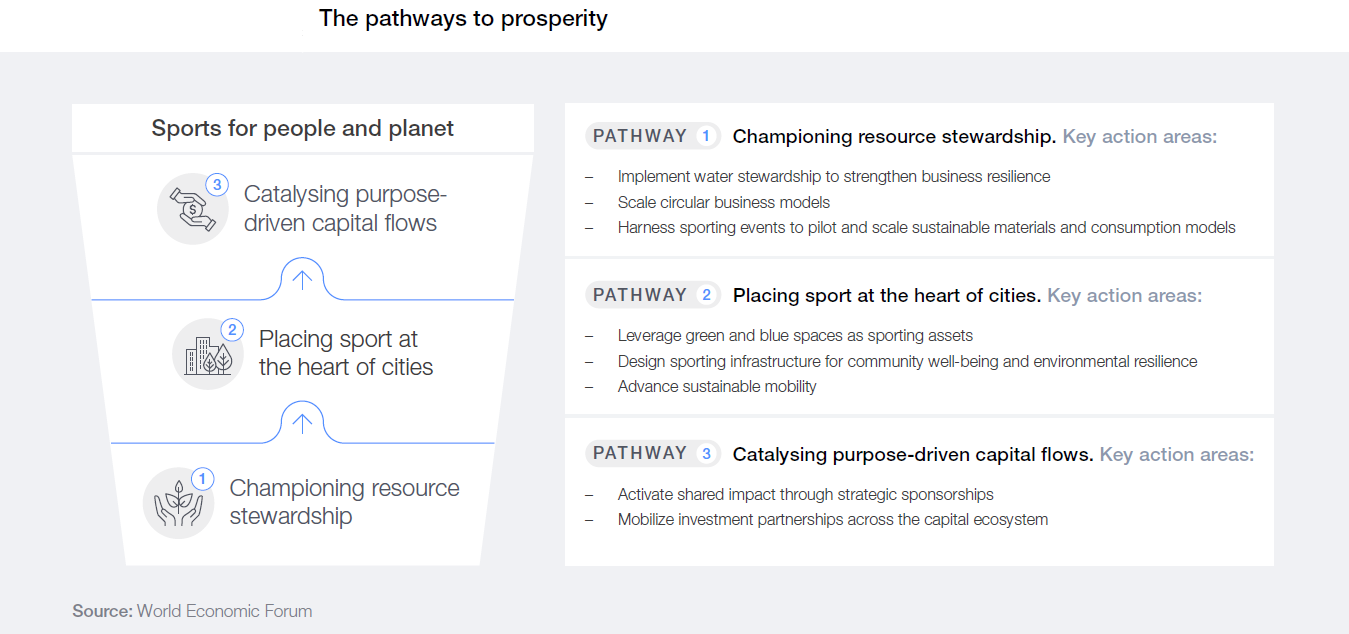Viewport: 1349px width, 634px height.
Task: Click the number 1 badge next to PATHWAY
Action: pos(706,136)
